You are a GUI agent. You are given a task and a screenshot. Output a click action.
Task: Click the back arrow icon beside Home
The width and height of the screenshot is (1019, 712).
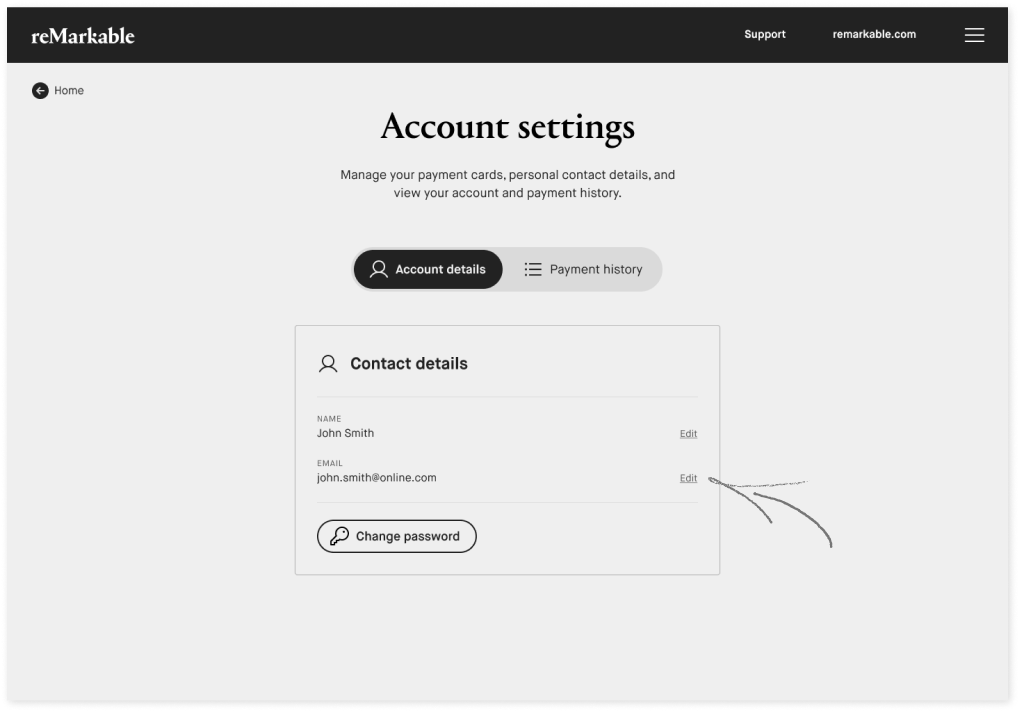click(x=40, y=90)
